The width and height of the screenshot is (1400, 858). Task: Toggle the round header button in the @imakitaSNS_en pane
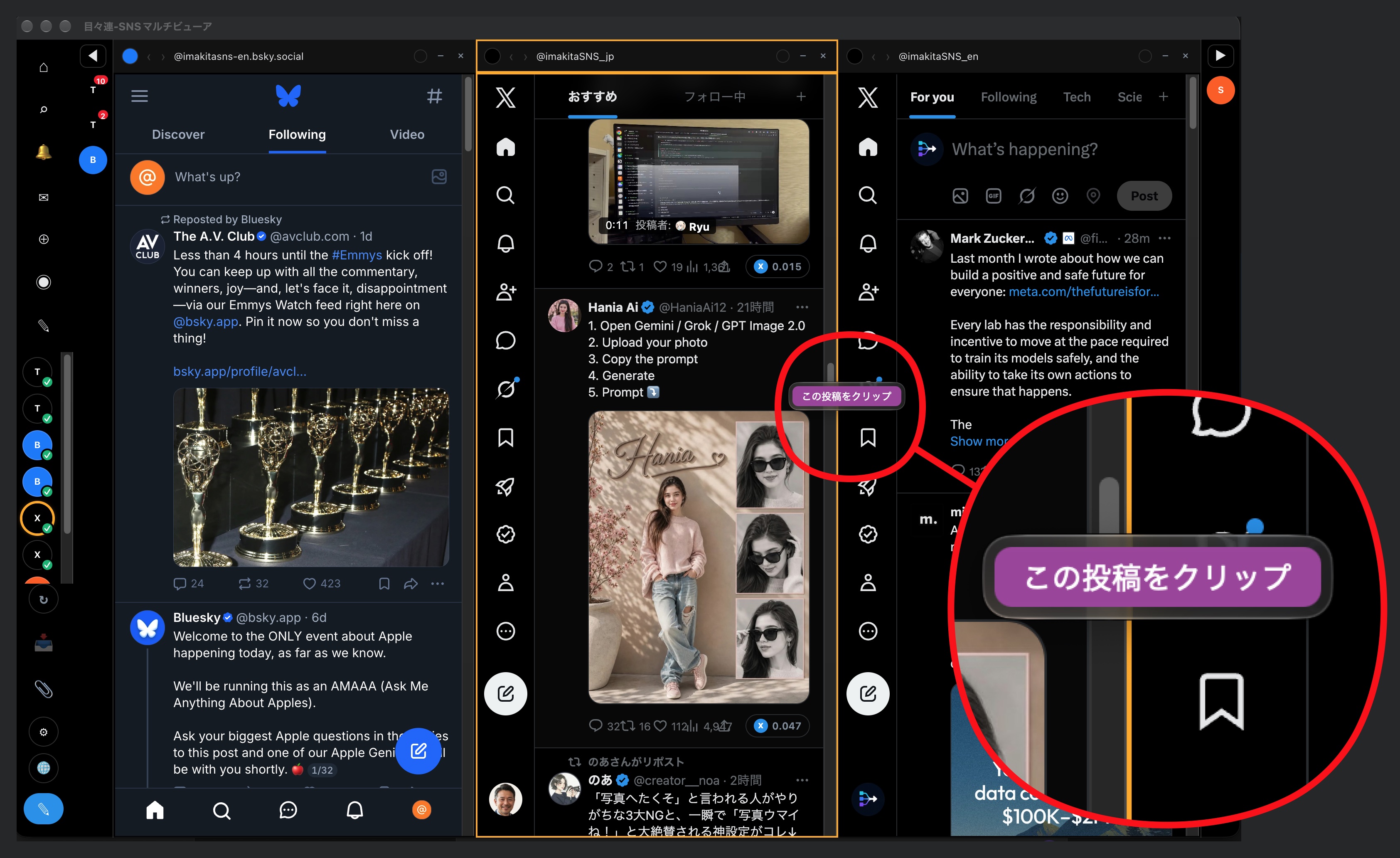pos(1145,56)
